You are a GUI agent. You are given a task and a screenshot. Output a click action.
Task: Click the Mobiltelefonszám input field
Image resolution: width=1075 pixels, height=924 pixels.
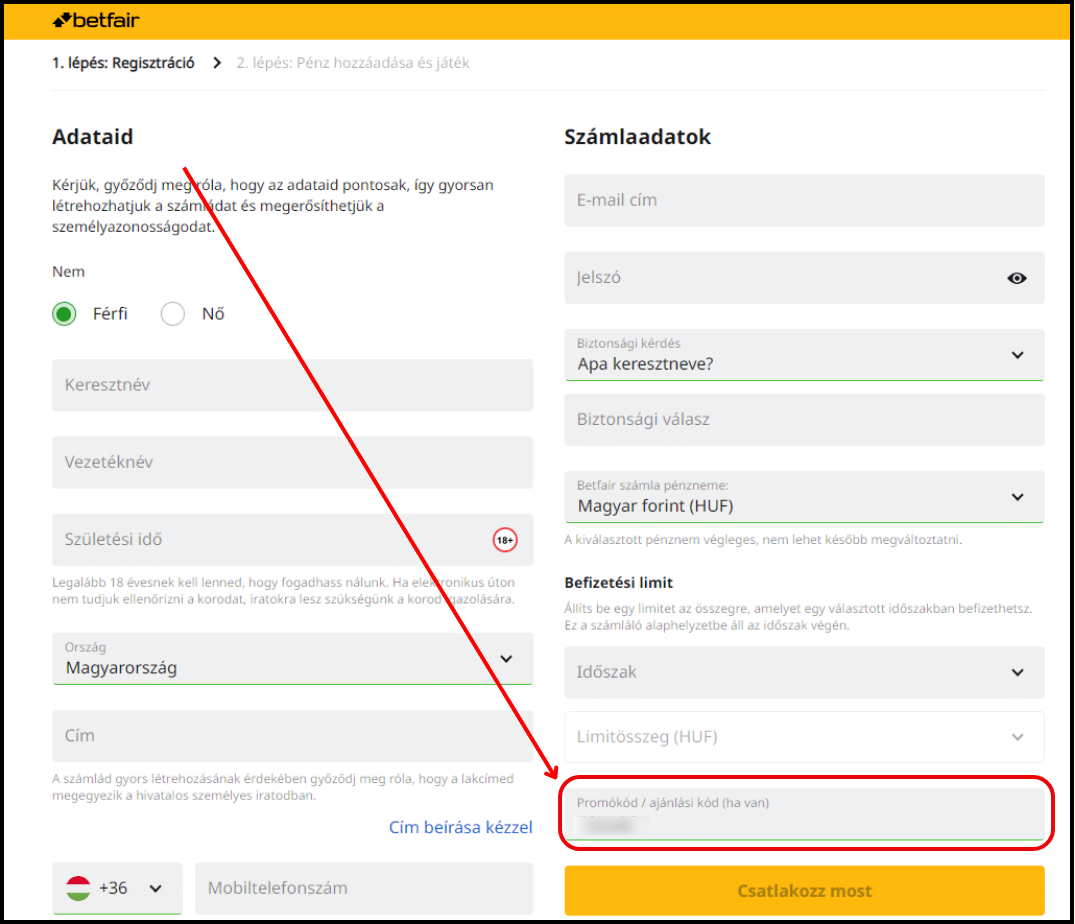tap(364, 888)
